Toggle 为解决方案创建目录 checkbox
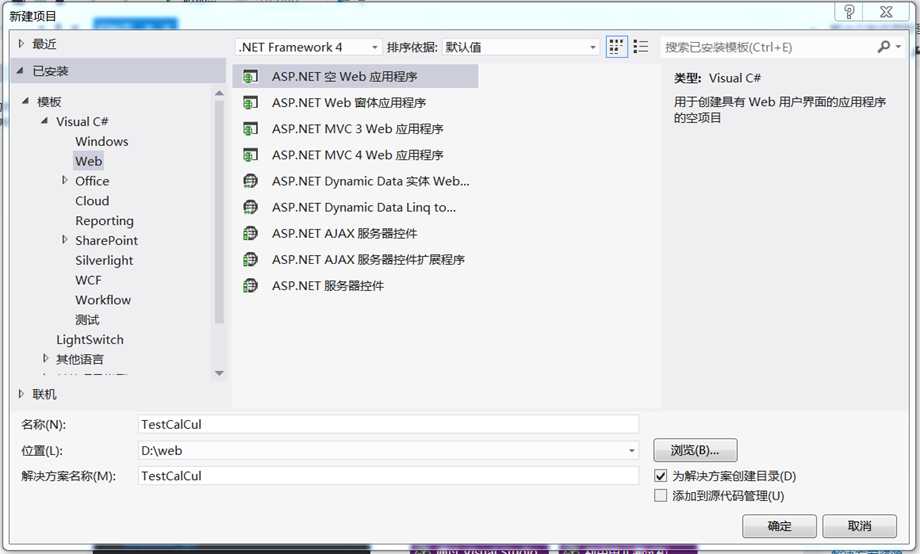The width and height of the screenshot is (920, 554). pyautogui.click(x=661, y=476)
